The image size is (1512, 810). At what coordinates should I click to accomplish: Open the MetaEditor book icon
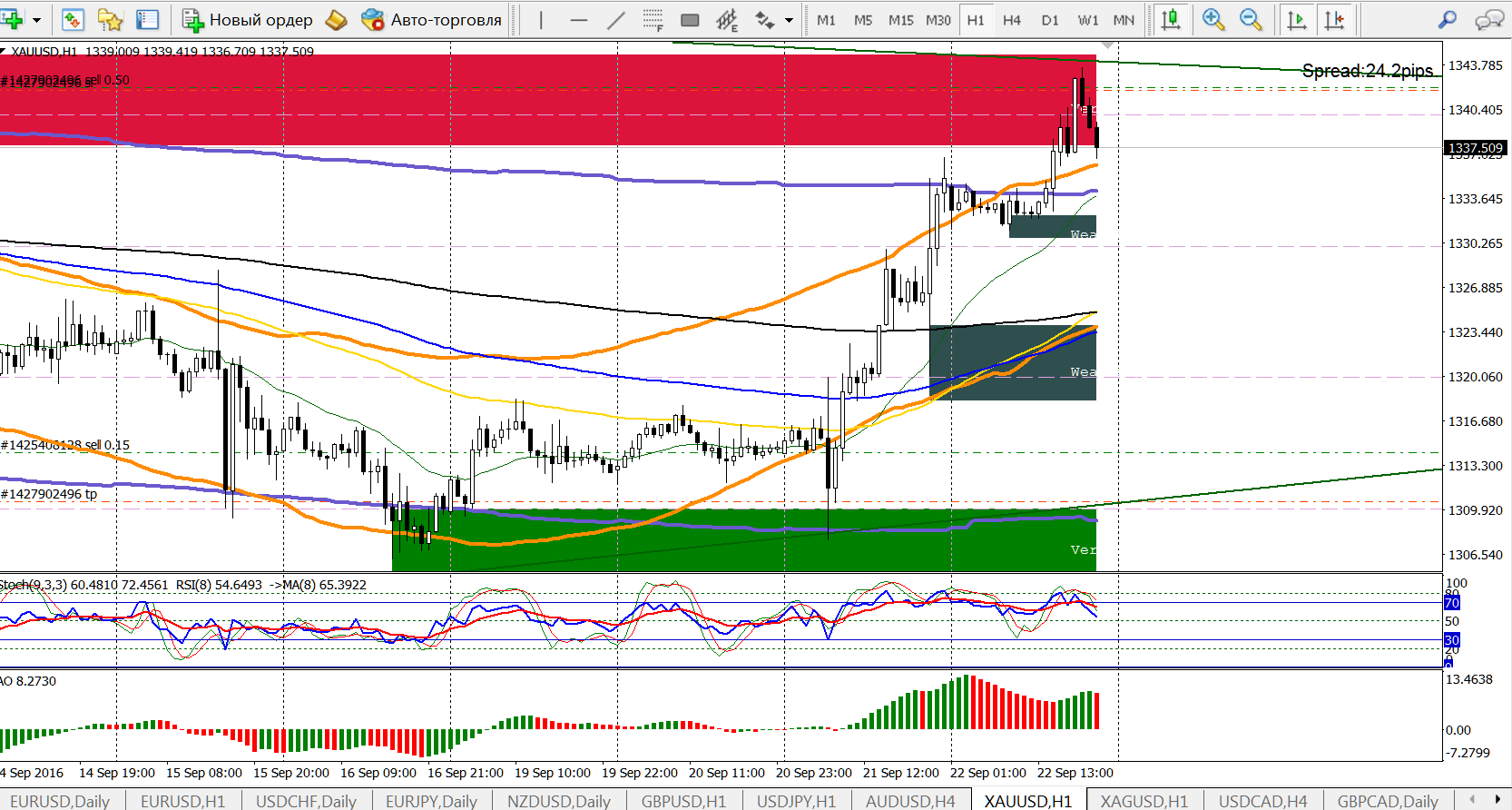coord(337,19)
